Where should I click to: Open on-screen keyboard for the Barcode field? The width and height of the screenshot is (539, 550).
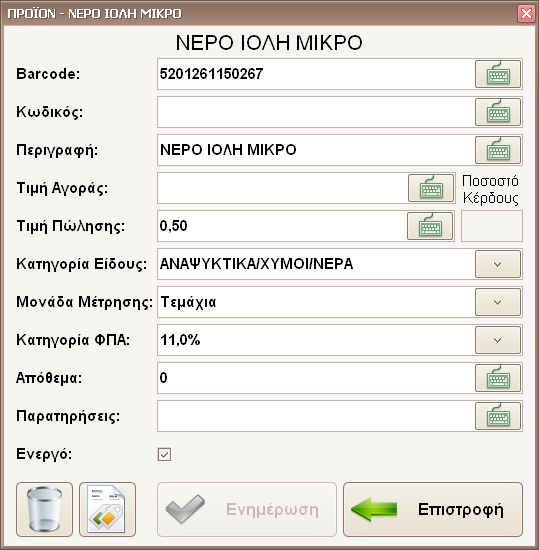coord(498,74)
